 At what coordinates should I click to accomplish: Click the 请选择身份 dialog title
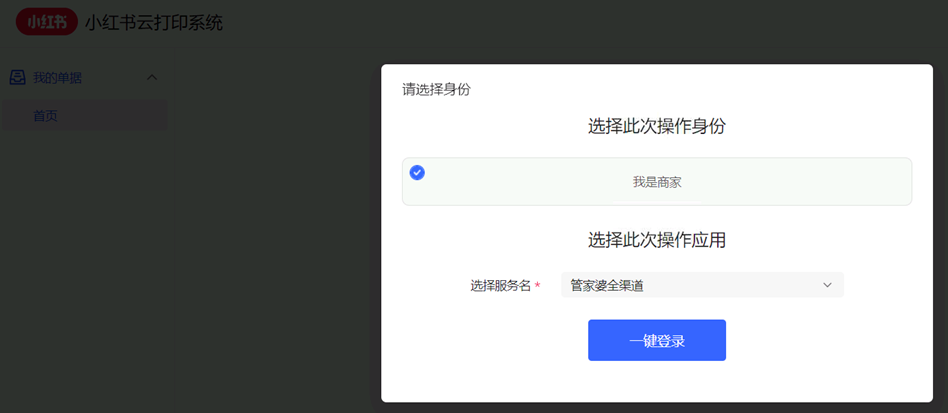click(x=436, y=90)
